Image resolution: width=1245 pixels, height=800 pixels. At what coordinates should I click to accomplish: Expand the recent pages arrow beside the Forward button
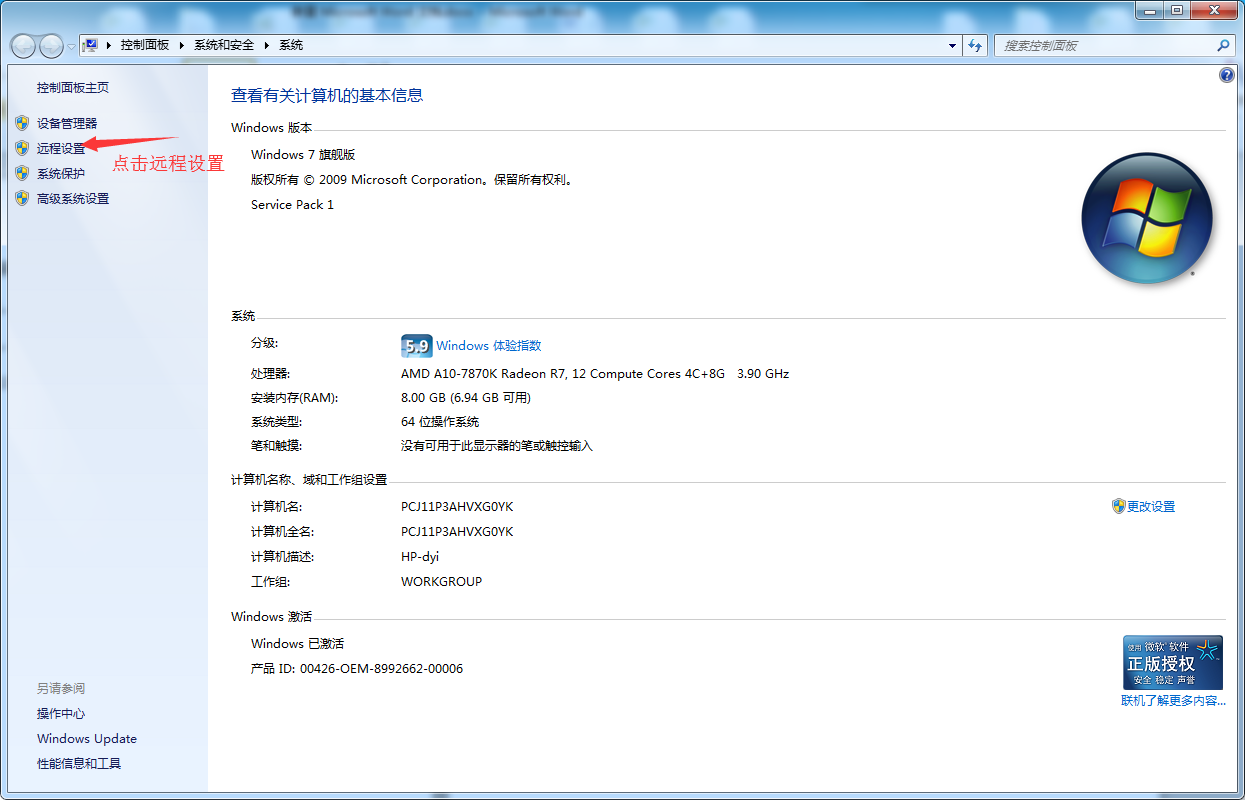(x=70, y=47)
